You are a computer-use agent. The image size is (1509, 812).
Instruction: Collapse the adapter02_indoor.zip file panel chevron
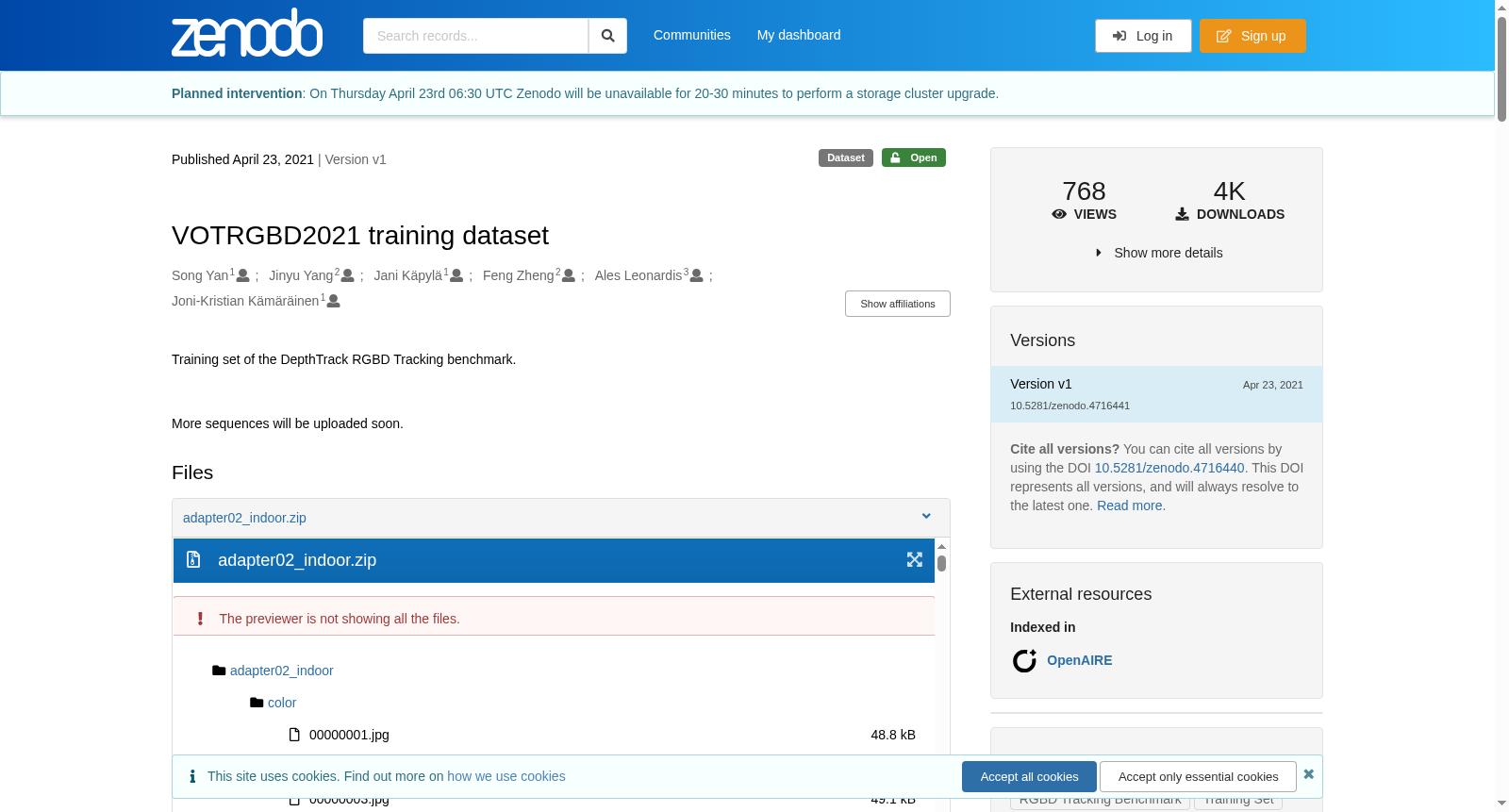926,517
